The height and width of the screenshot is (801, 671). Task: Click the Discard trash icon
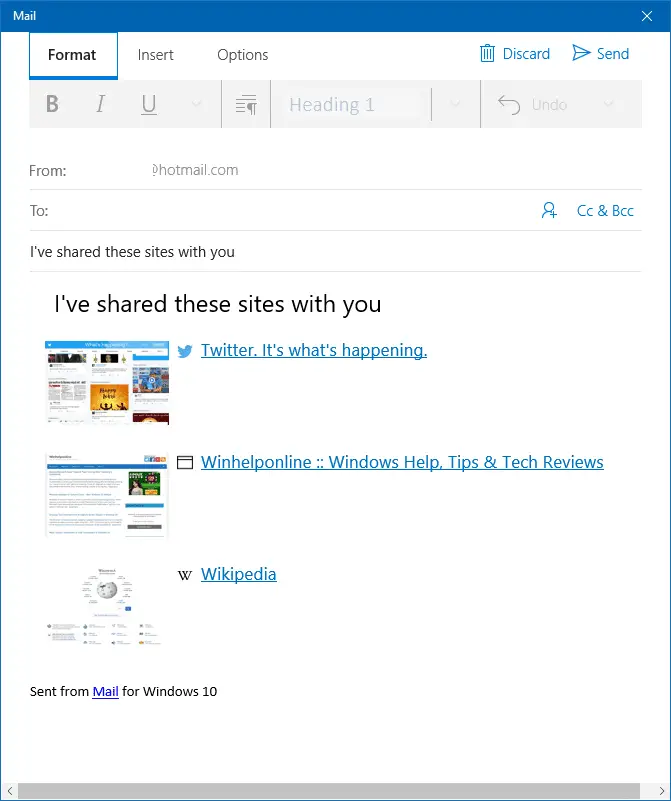coord(487,53)
